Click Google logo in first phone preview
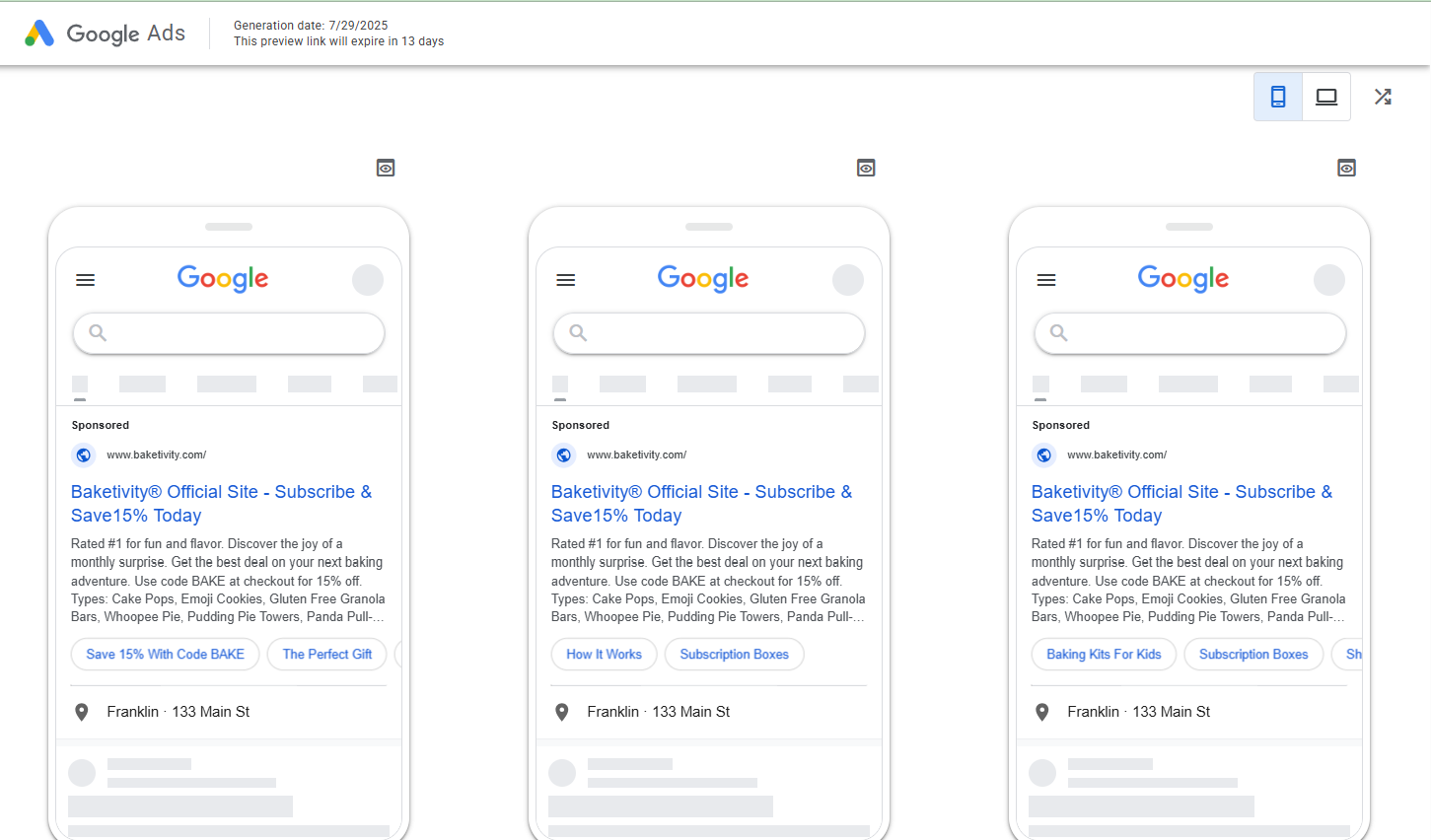Screen dimensions: 1431x840 (x=223, y=279)
